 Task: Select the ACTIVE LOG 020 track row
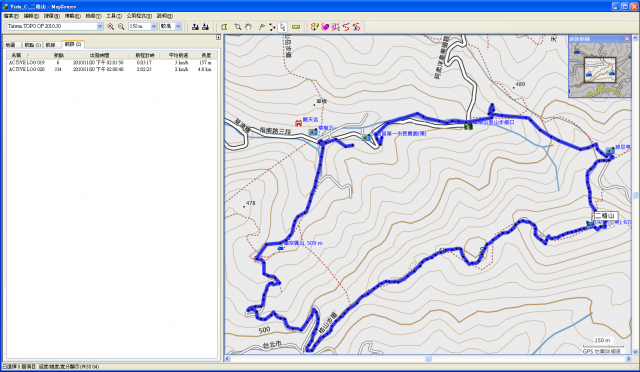[x=110, y=69]
